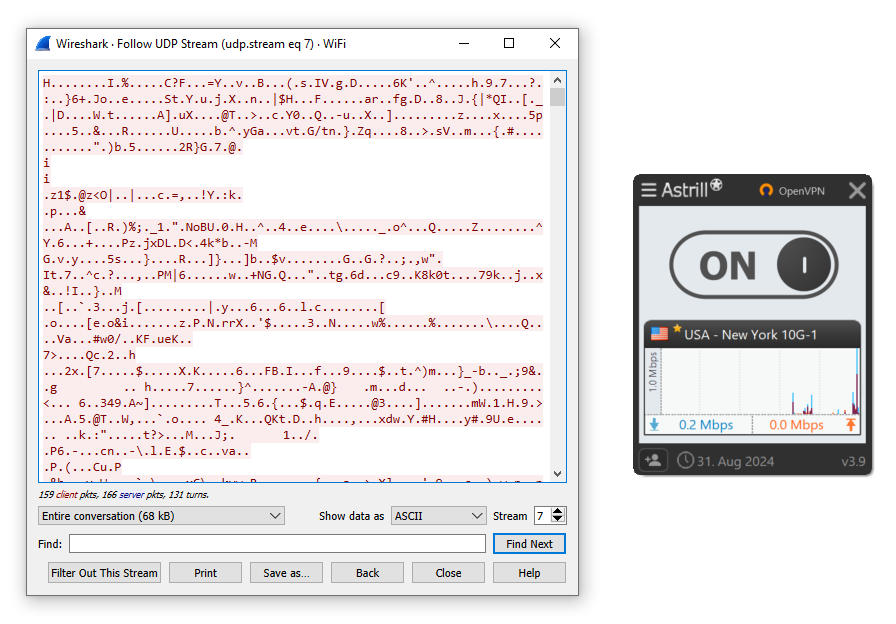
Task: Click the US flag icon in Astrill
Action: (659, 334)
